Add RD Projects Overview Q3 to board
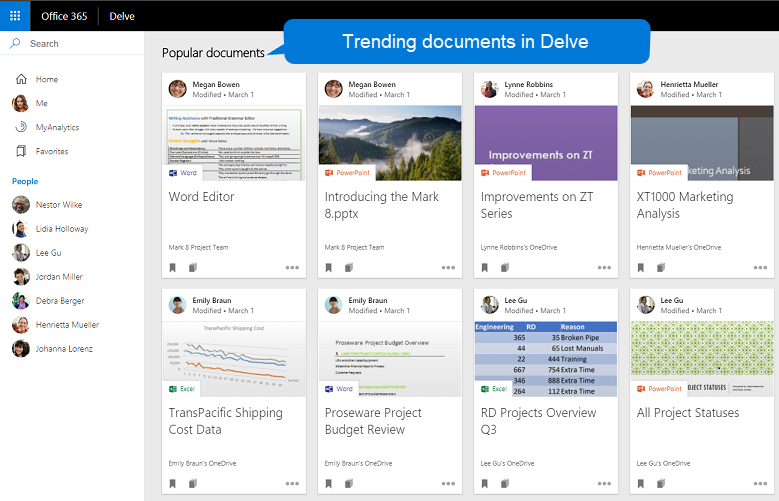The width and height of the screenshot is (779, 501). click(505, 484)
